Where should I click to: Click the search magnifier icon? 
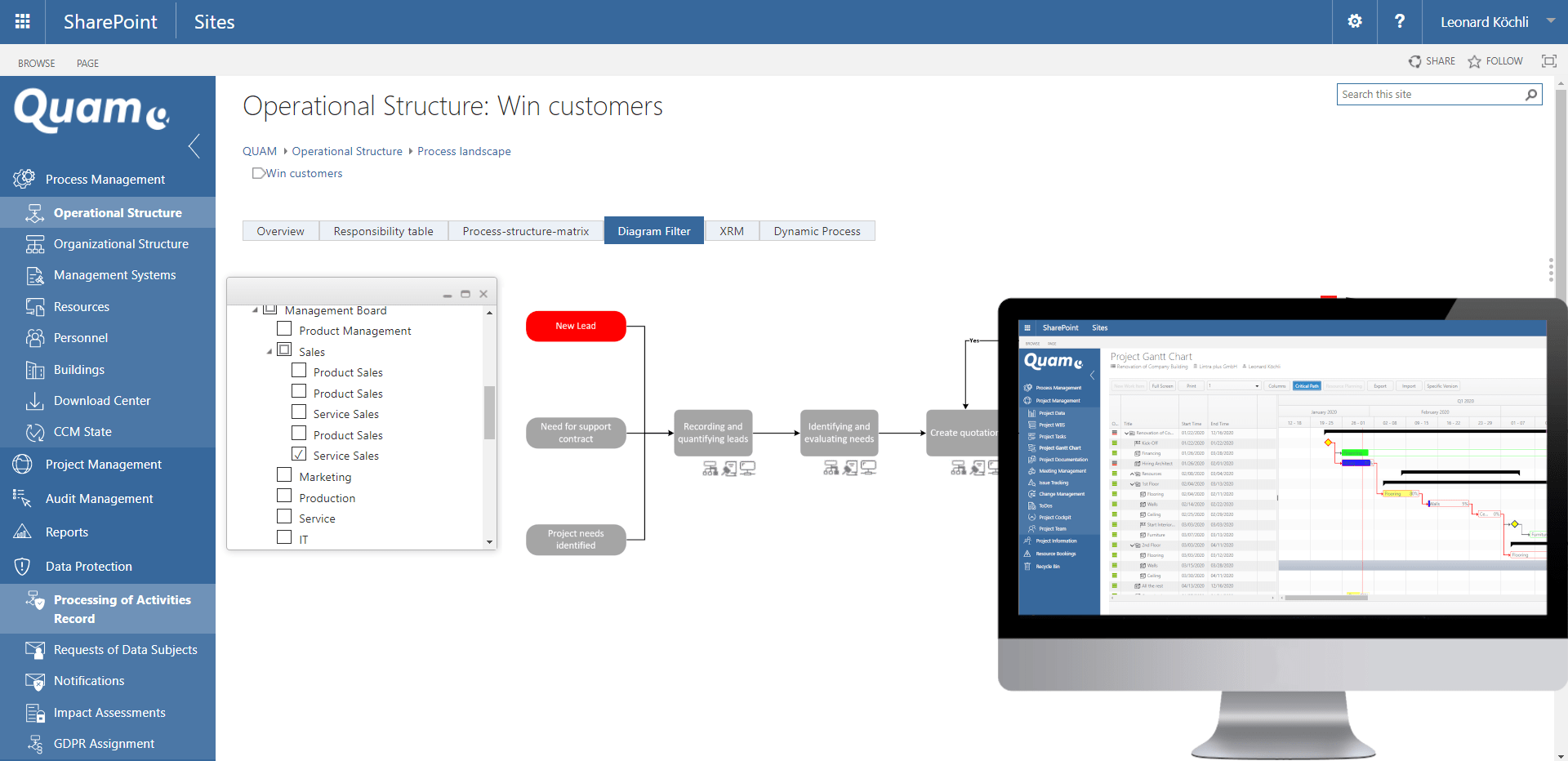click(1531, 95)
